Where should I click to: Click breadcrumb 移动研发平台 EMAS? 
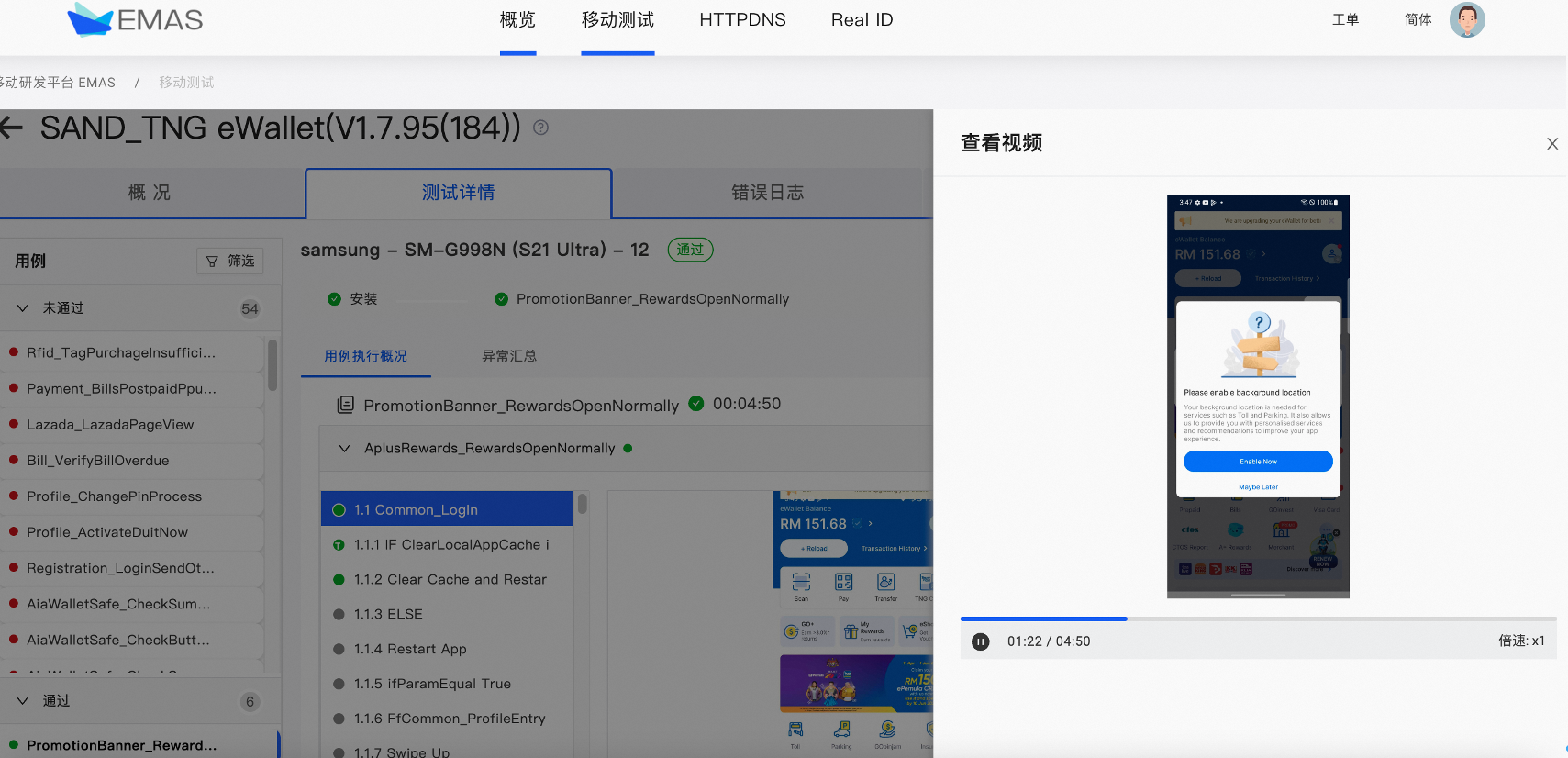click(58, 83)
